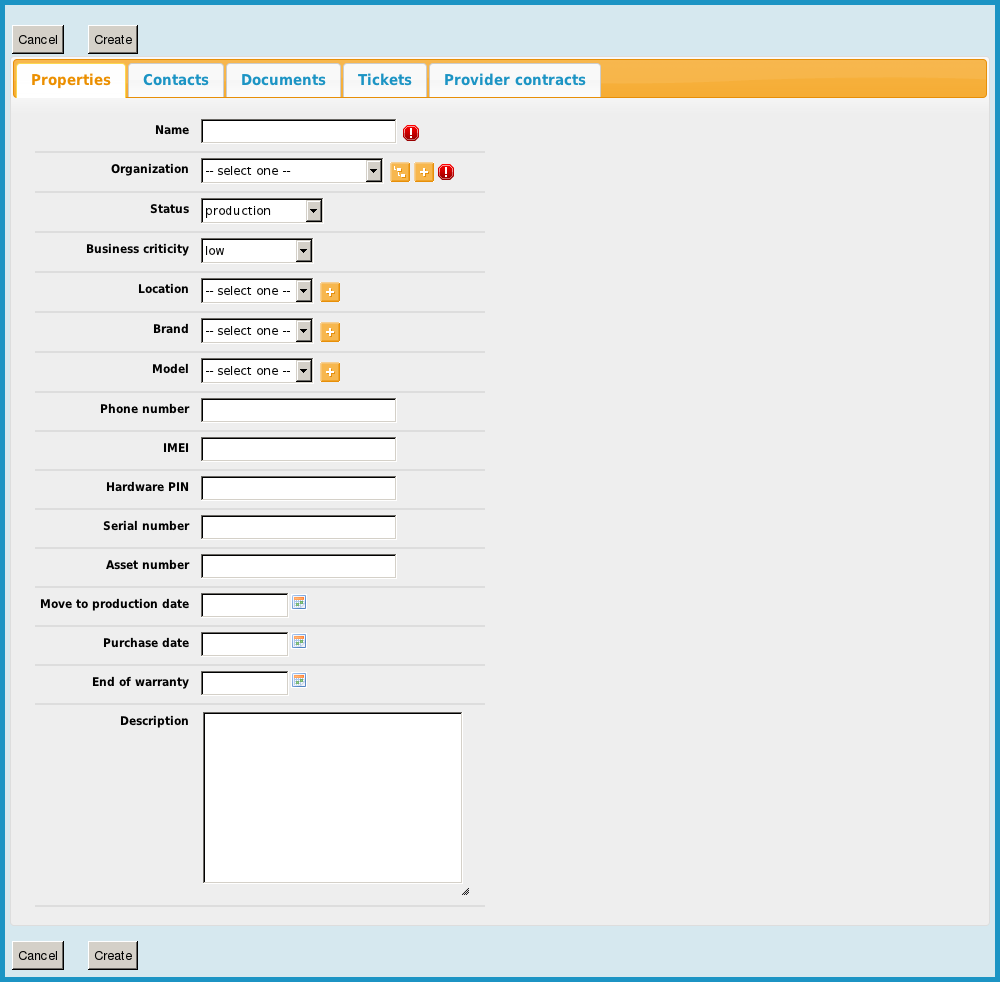
Task: Open the Location select list
Action: 256,291
